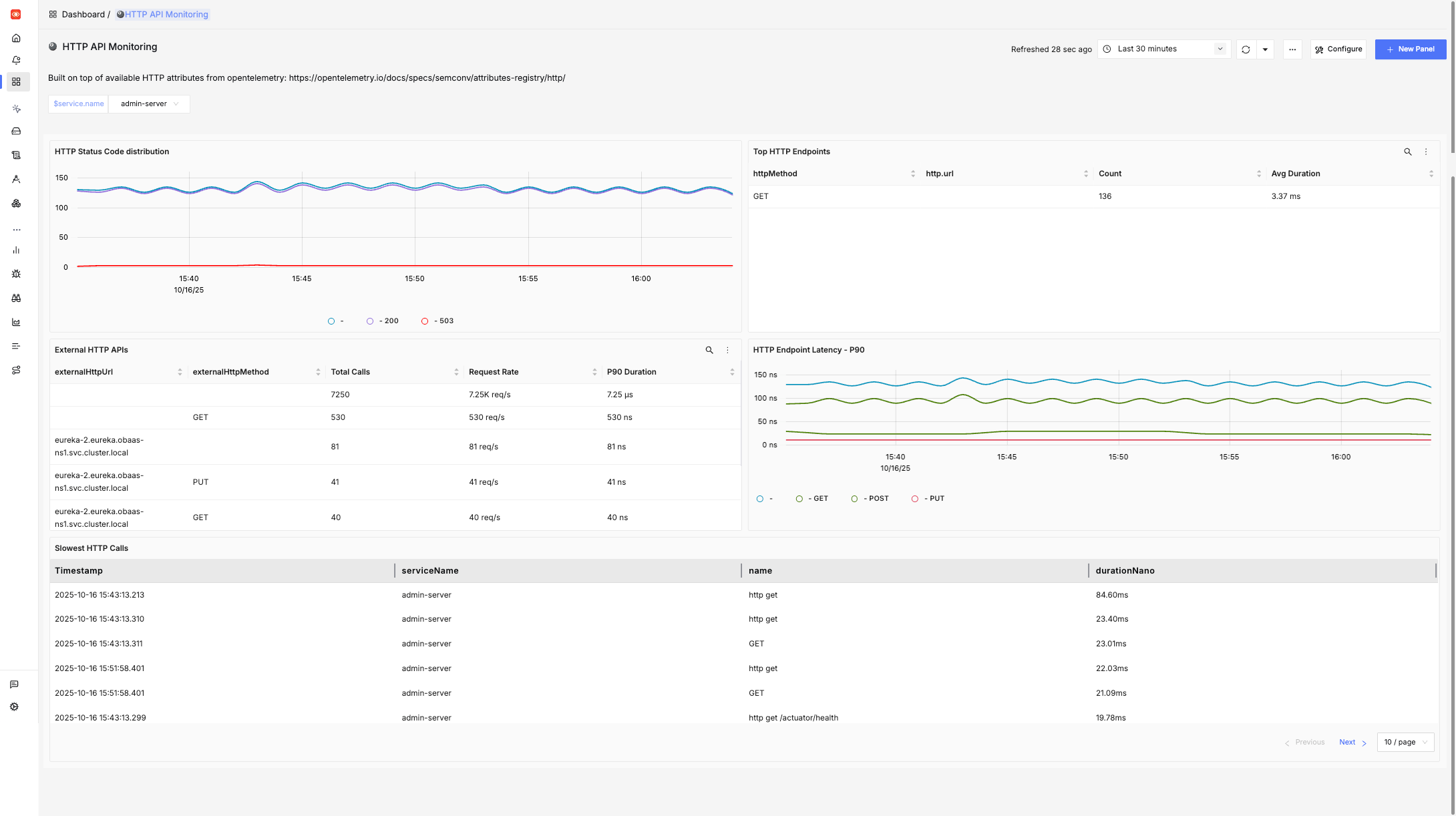Click the feedback chat icon near sidebar bottom
1456x816 pixels.
pos(14,684)
